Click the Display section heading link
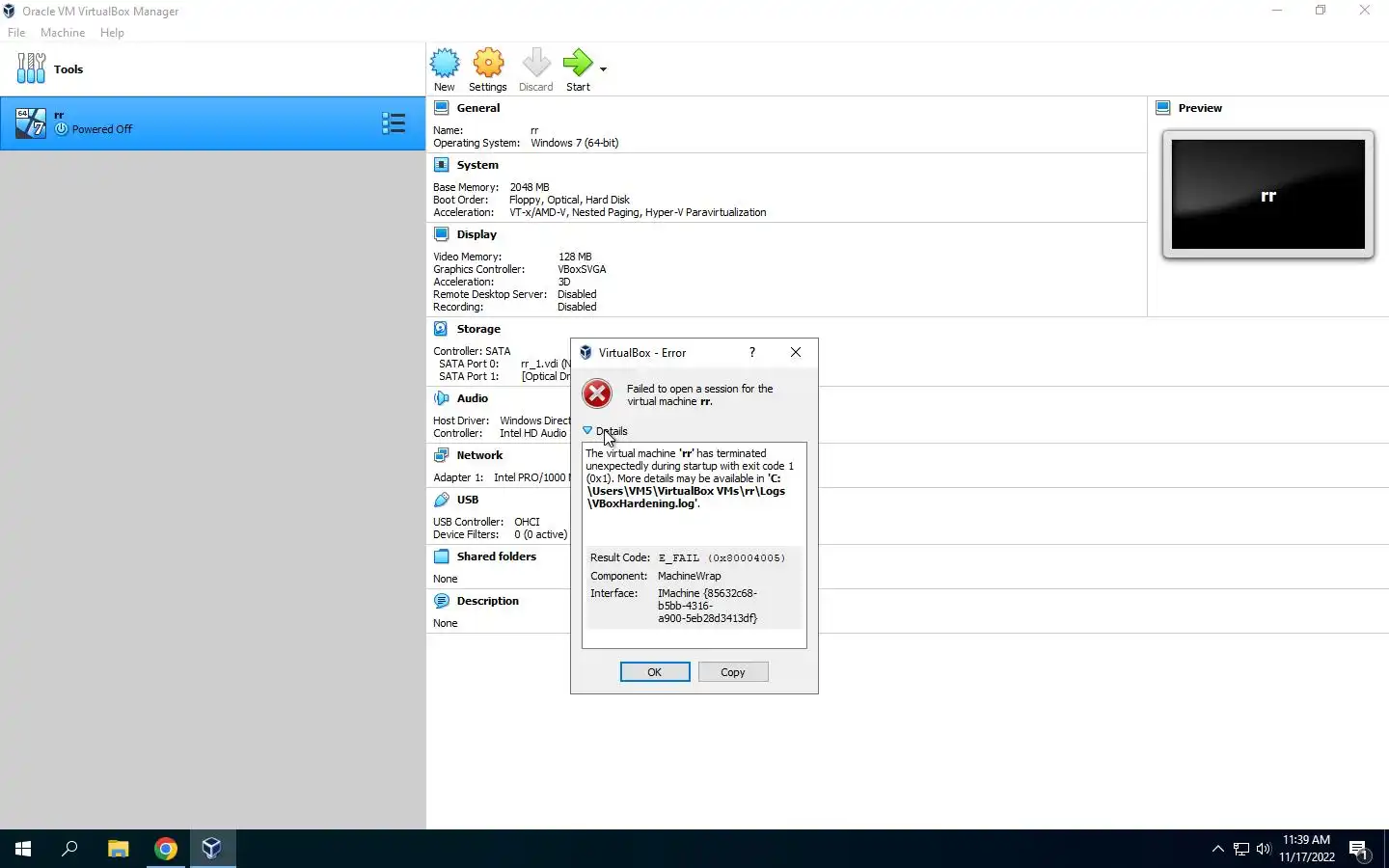 pyautogui.click(x=477, y=234)
